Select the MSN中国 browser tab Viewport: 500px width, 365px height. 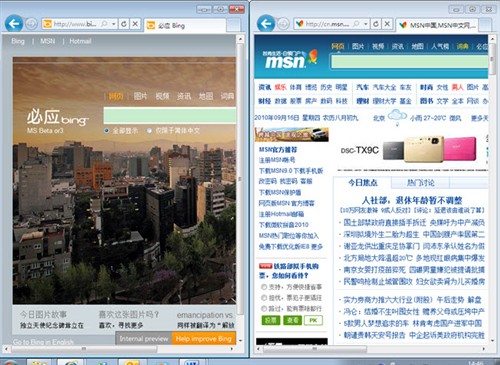tap(437, 25)
